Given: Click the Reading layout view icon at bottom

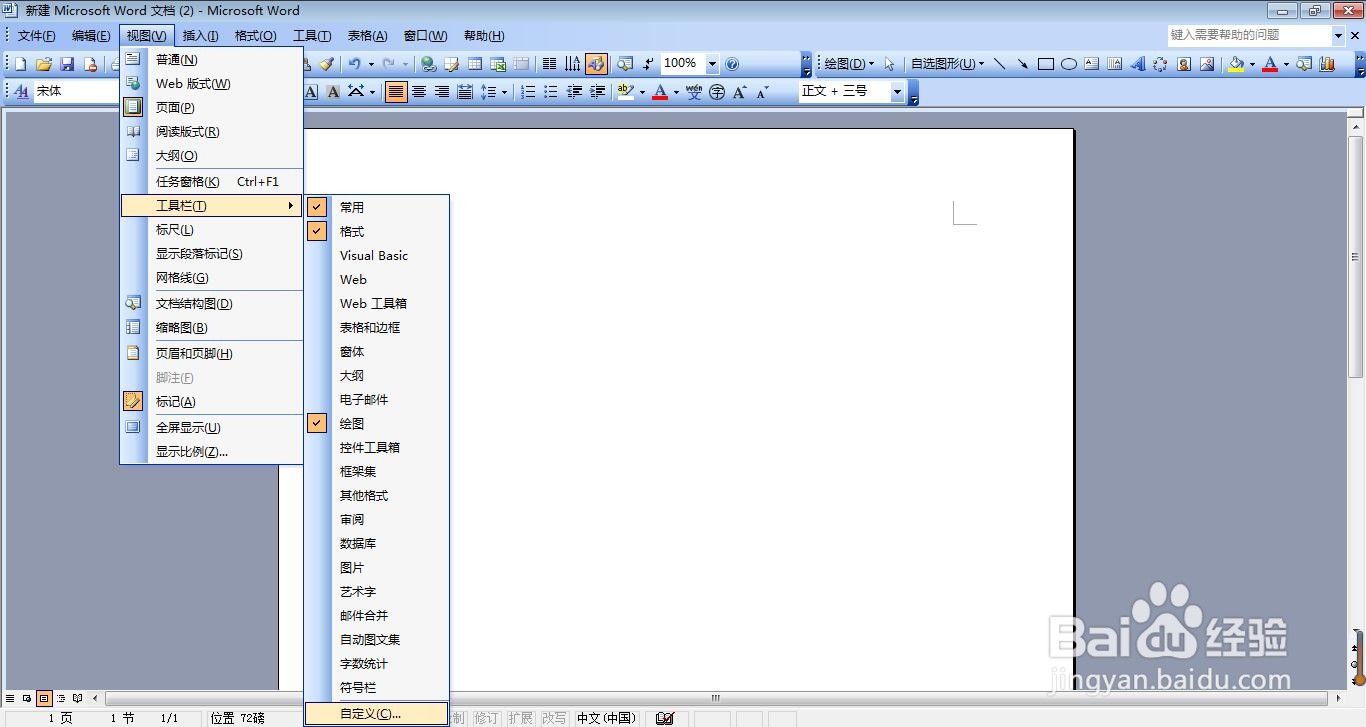Looking at the screenshot, I should pyautogui.click(x=78, y=698).
